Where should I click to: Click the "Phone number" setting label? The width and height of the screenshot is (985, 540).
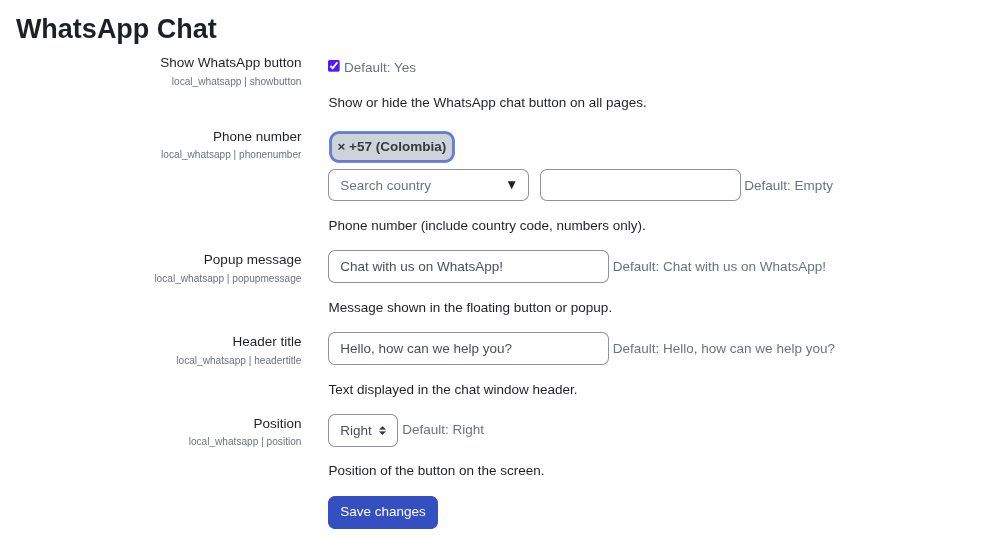pyautogui.click(x=257, y=137)
